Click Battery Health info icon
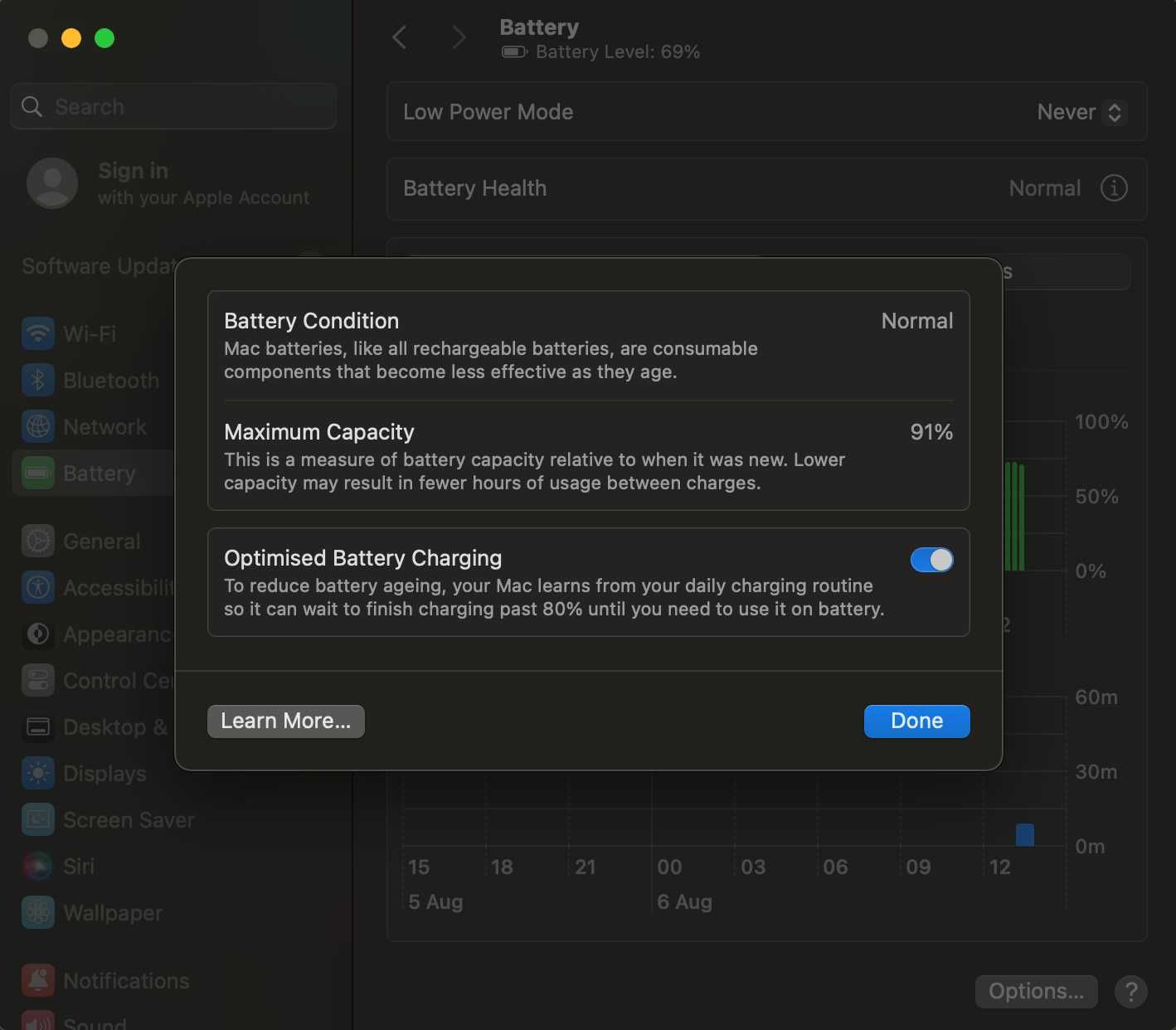The width and height of the screenshot is (1176, 1030). 1113,188
